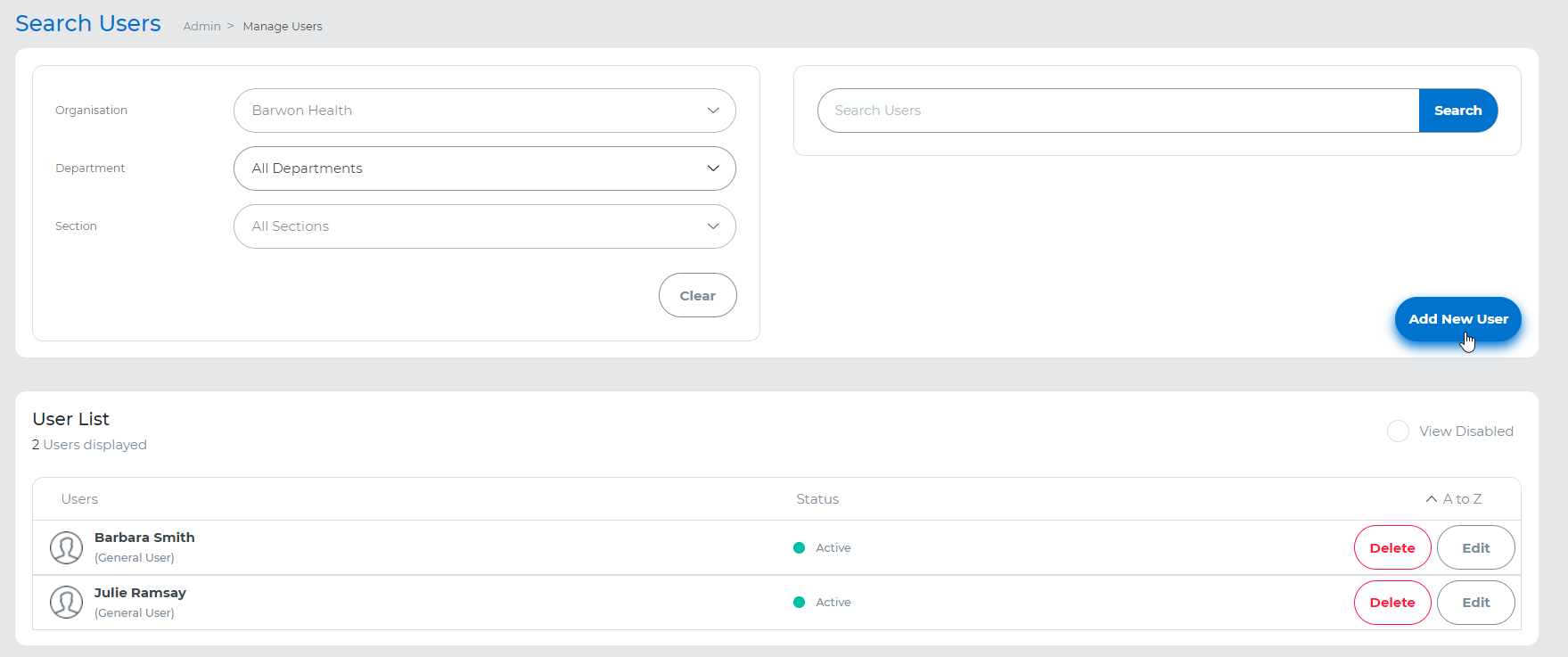The width and height of the screenshot is (1568, 657).
Task: Click the chevron arrow on the Department dropdown
Action: point(713,168)
